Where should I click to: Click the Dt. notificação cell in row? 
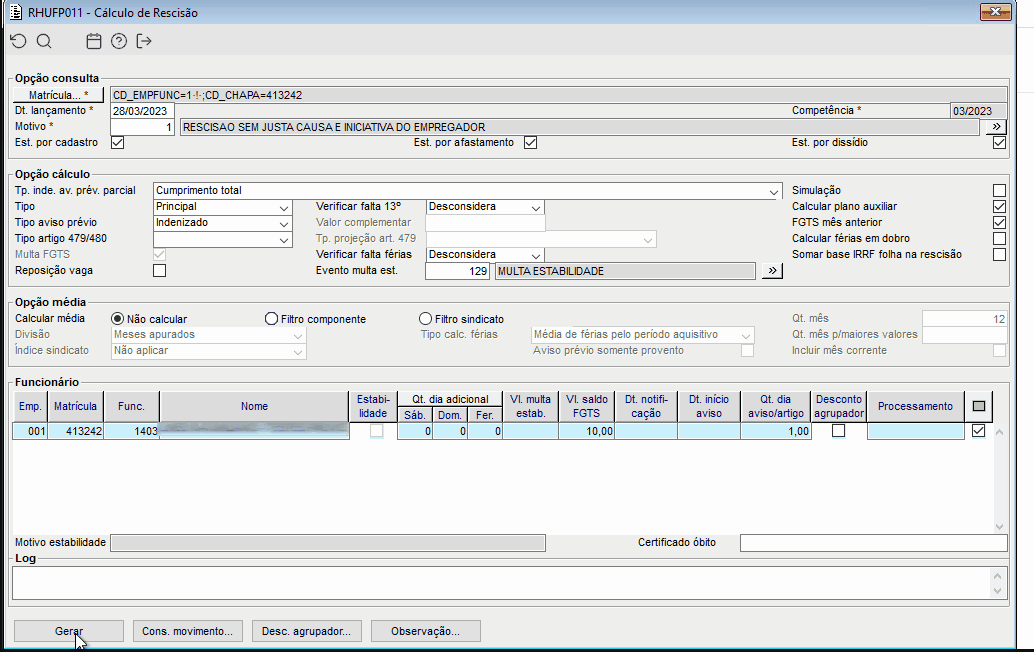click(646, 431)
